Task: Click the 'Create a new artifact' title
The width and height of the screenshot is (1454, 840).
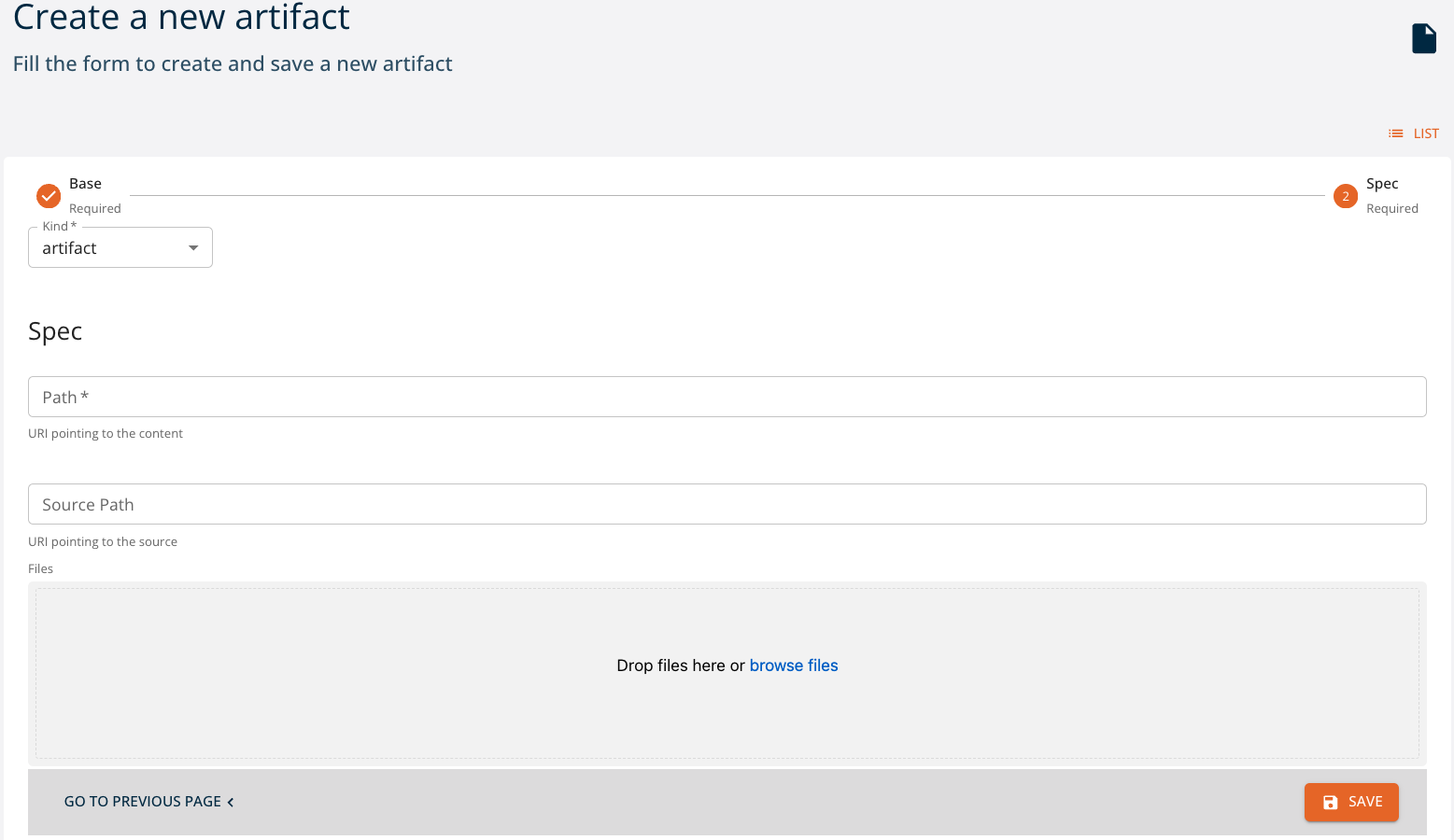Action: [x=181, y=17]
